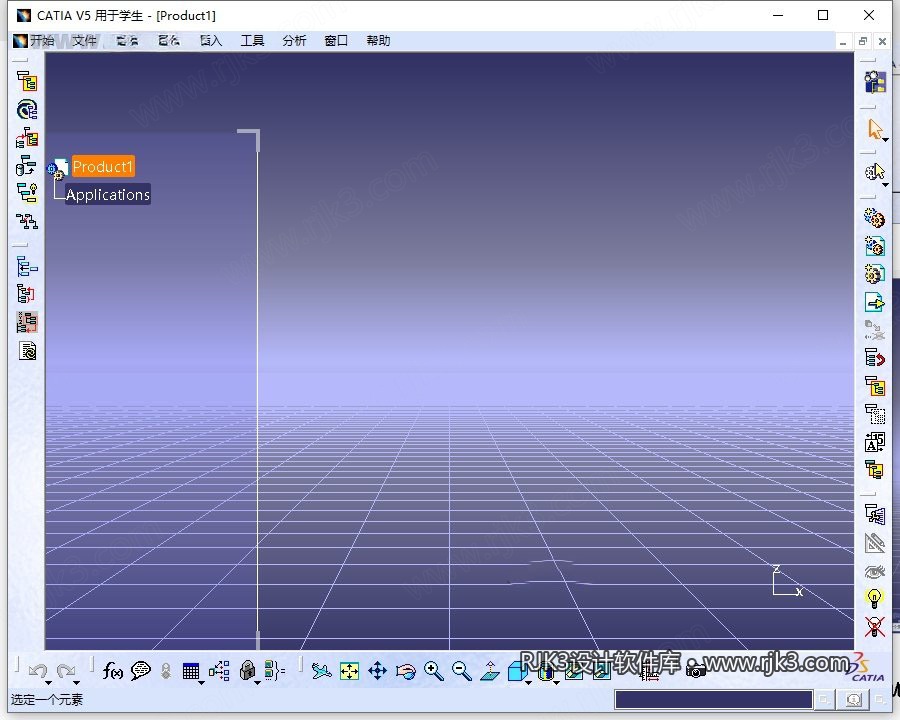900x720 pixels.
Task: Expand the Redo history dropdown arrow
Action: (x=77, y=683)
